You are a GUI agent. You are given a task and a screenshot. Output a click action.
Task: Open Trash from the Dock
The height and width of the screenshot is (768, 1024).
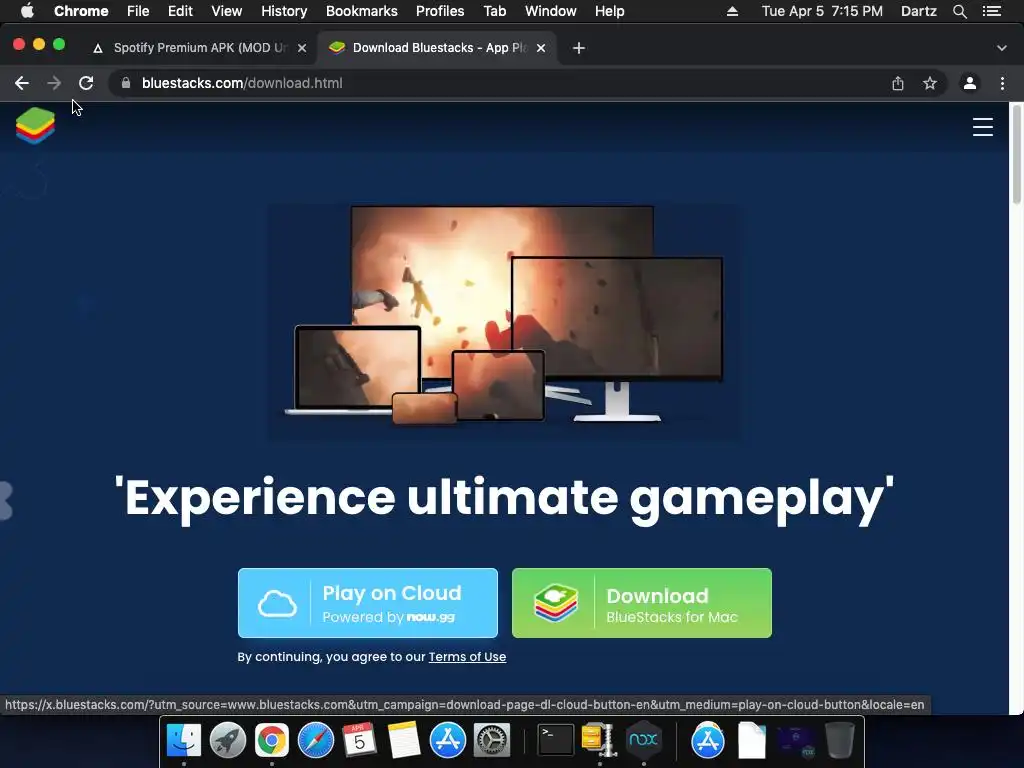click(x=840, y=741)
